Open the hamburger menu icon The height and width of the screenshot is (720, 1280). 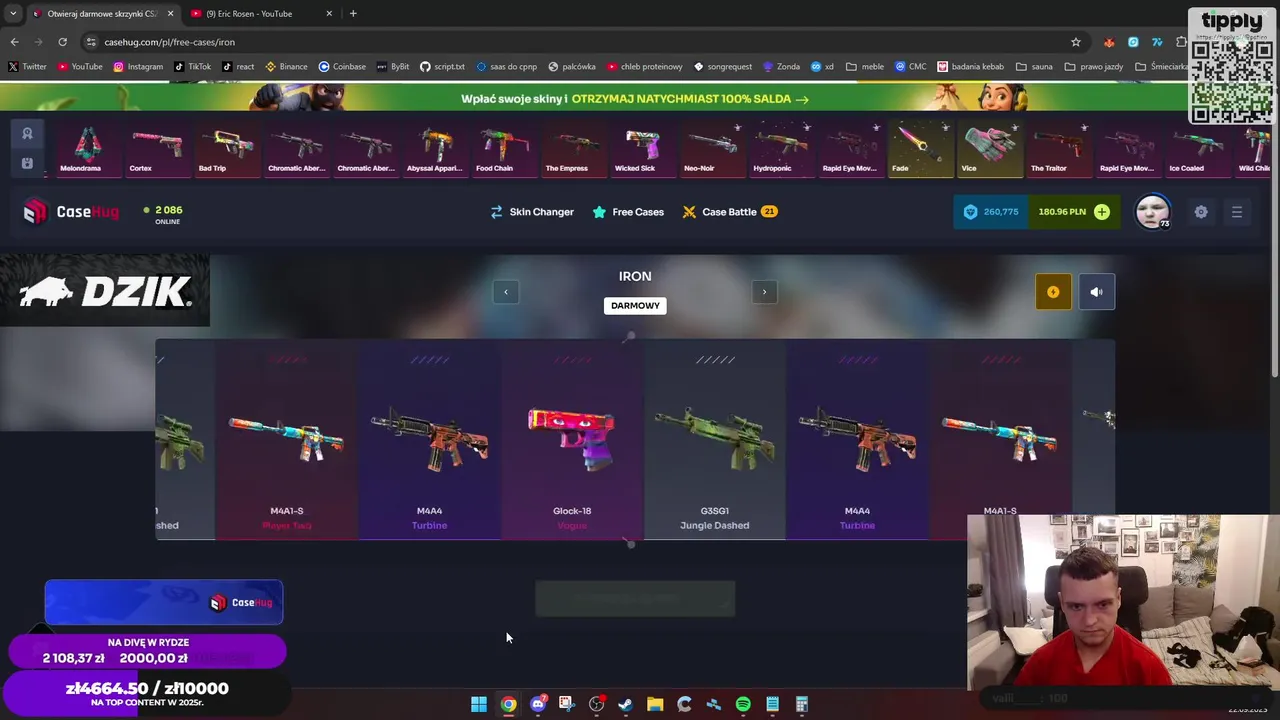coord(1237,212)
